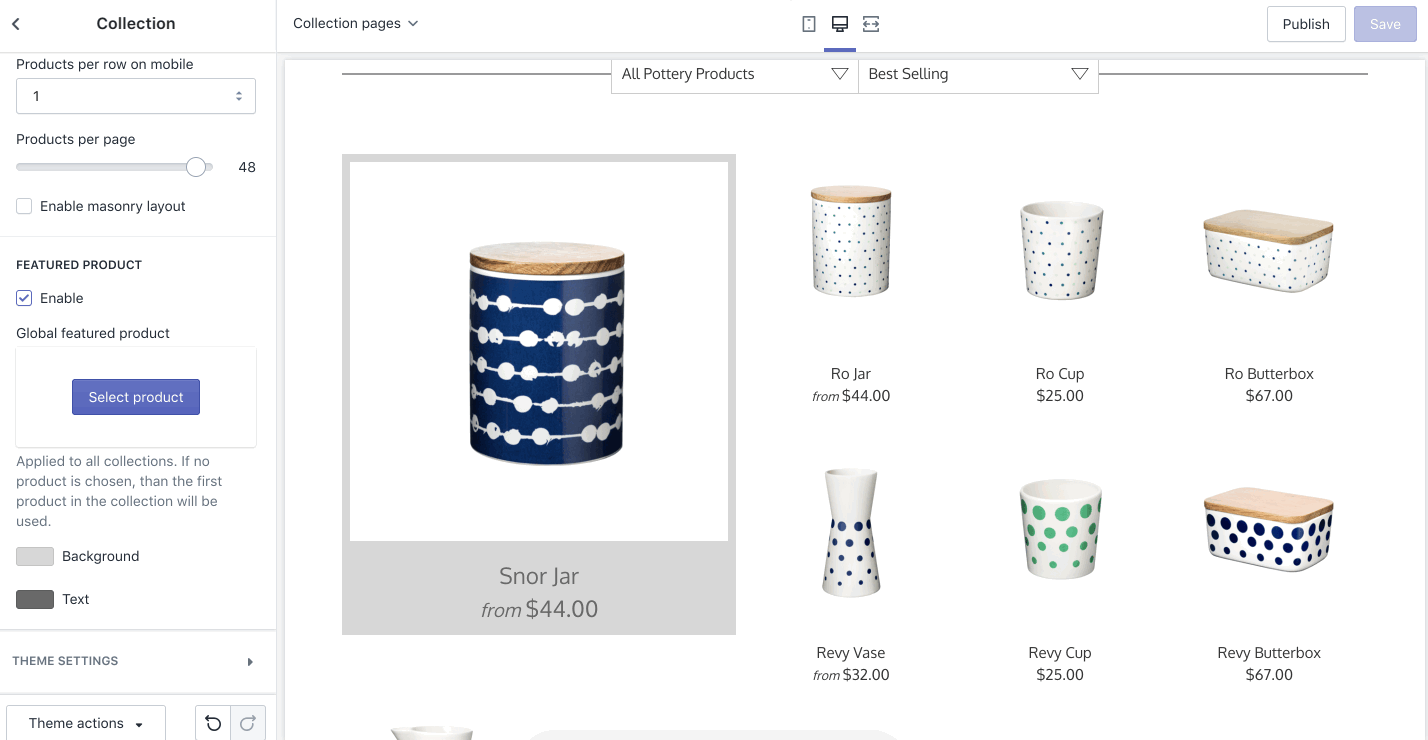
Task: Open the Best Selling sort dropdown
Action: pos(978,74)
